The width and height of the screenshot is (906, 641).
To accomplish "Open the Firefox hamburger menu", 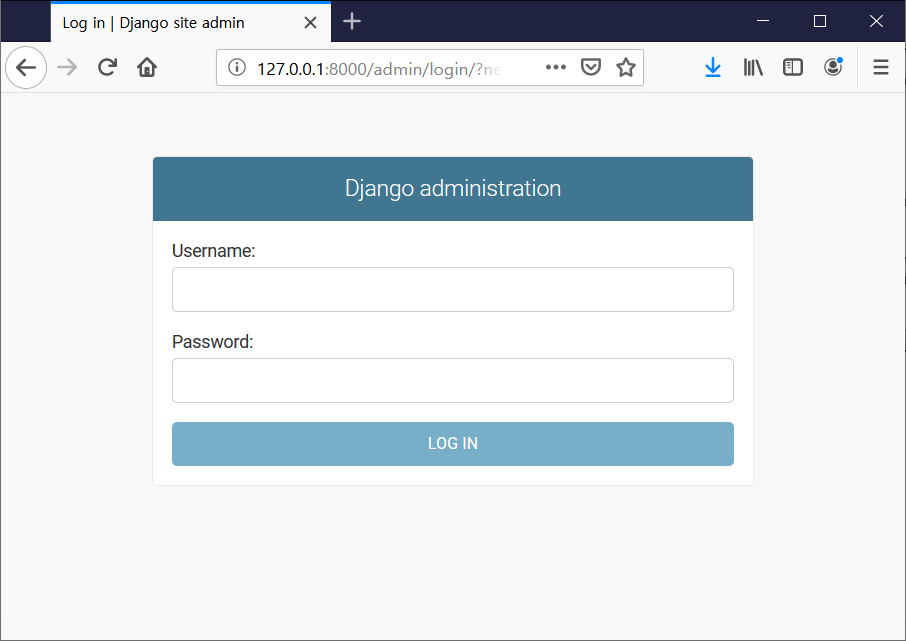I will pos(881,68).
